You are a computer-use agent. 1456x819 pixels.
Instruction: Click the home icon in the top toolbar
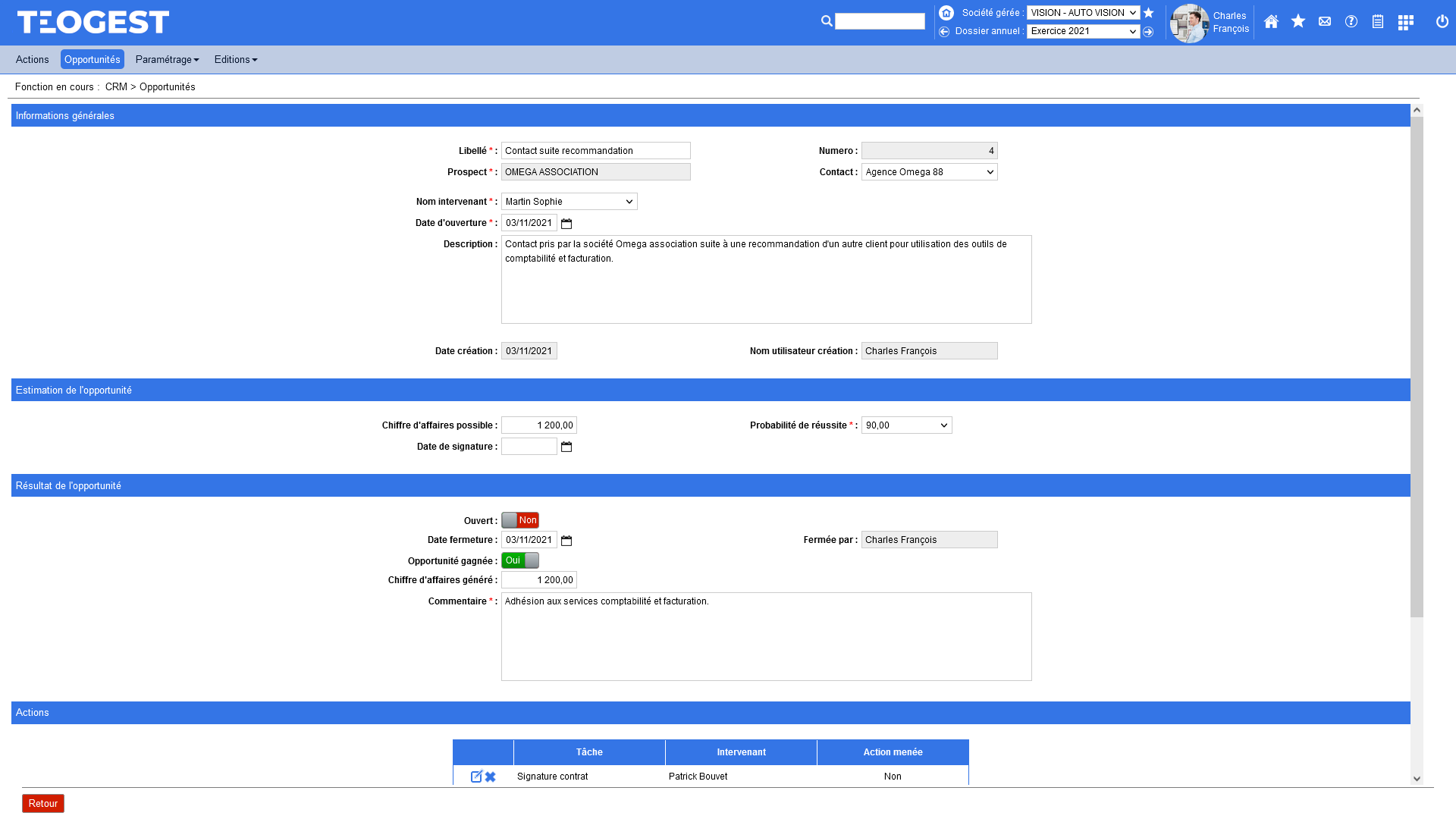click(x=1271, y=22)
